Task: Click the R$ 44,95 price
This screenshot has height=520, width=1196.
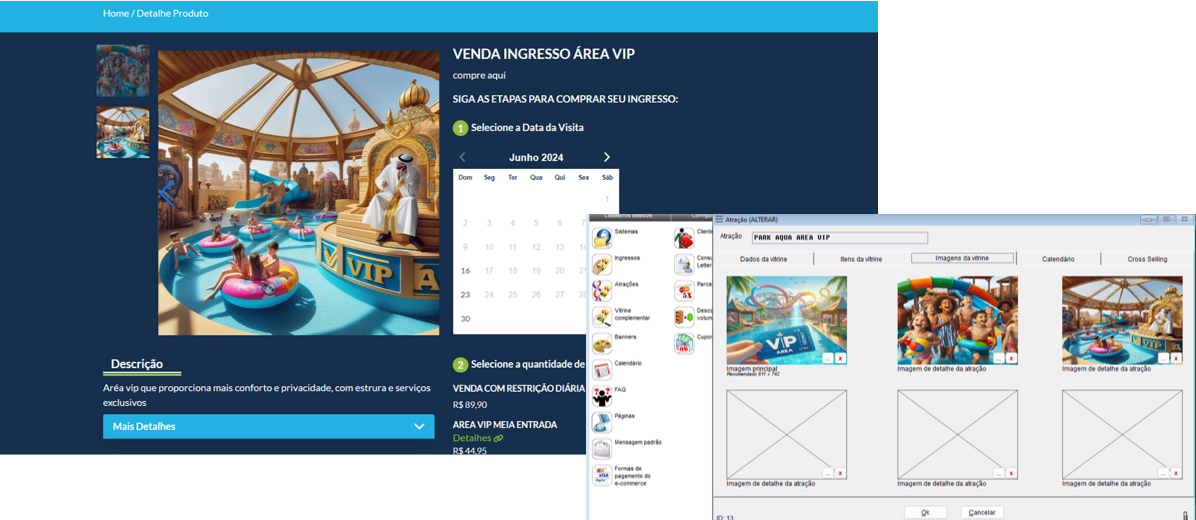Action: [x=470, y=451]
